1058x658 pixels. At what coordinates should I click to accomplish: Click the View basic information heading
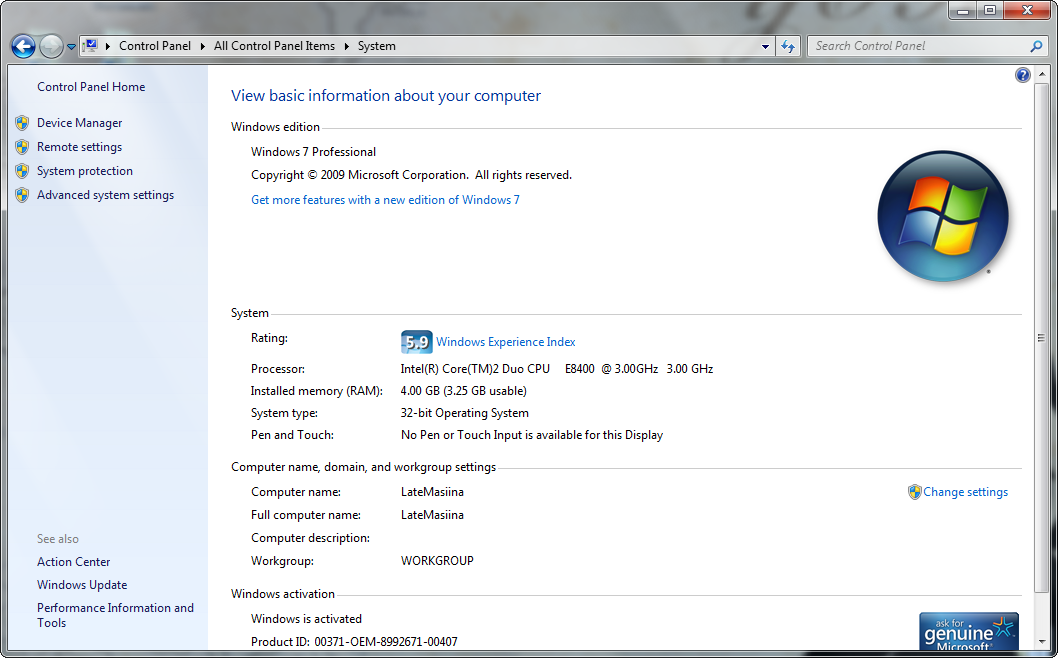[386, 96]
